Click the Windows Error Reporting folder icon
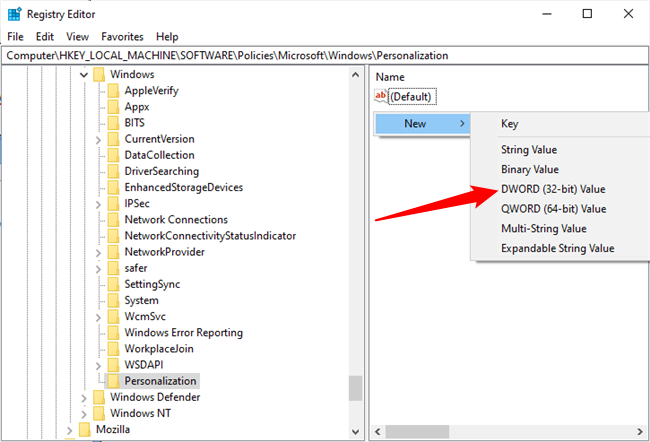The height and width of the screenshot is (442, 650). point(113,333)
